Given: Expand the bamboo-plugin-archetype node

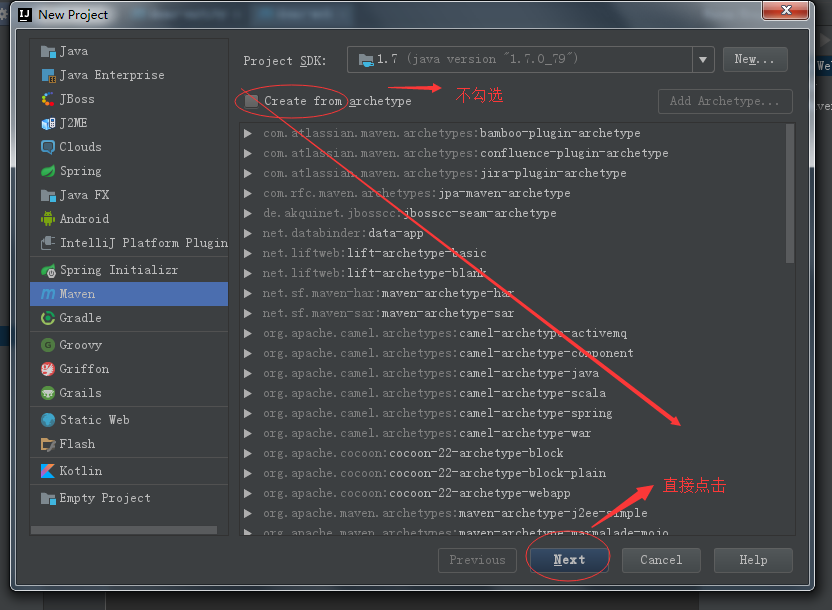Looking at the screenshot, I should [x=248, y=133].
